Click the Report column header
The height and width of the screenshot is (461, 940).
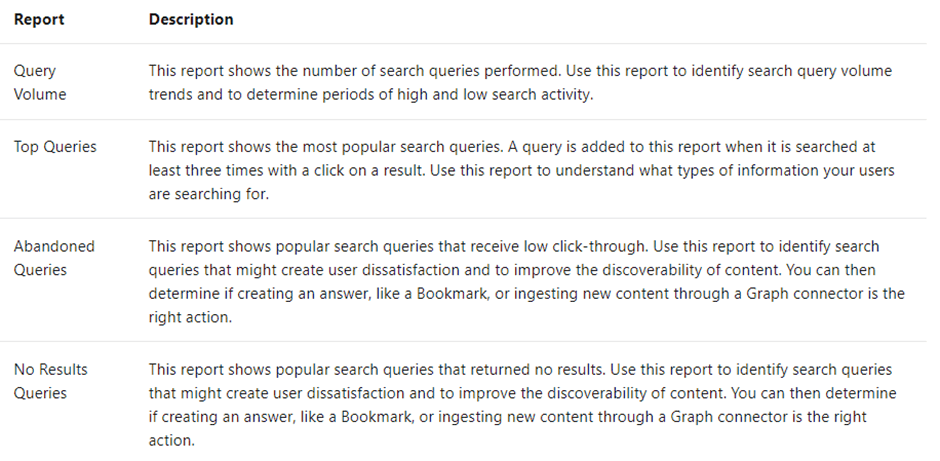tap(39, 19)
